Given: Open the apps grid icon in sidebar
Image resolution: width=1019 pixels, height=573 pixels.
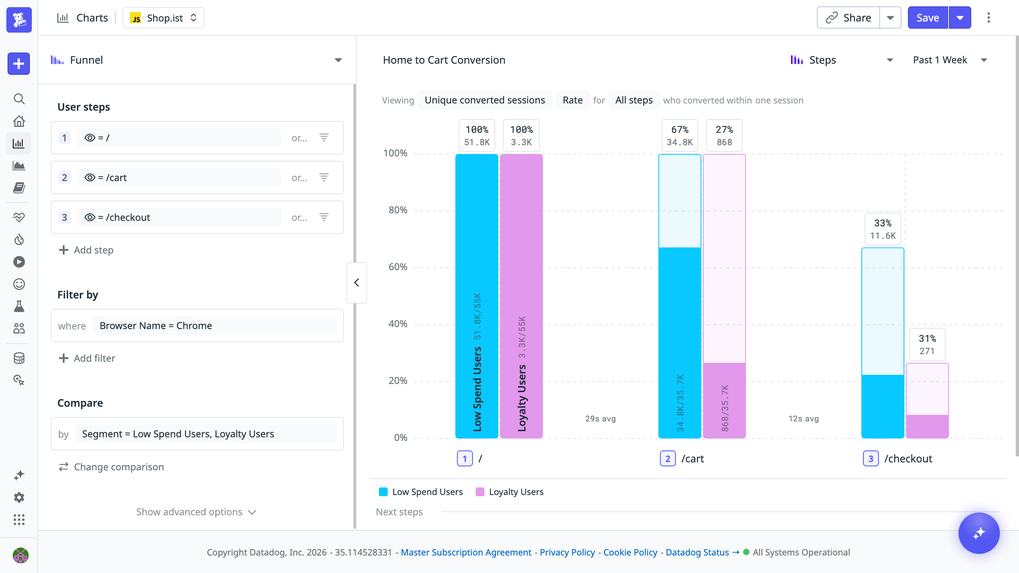Looking at the screenshot, I should (19, 520).
